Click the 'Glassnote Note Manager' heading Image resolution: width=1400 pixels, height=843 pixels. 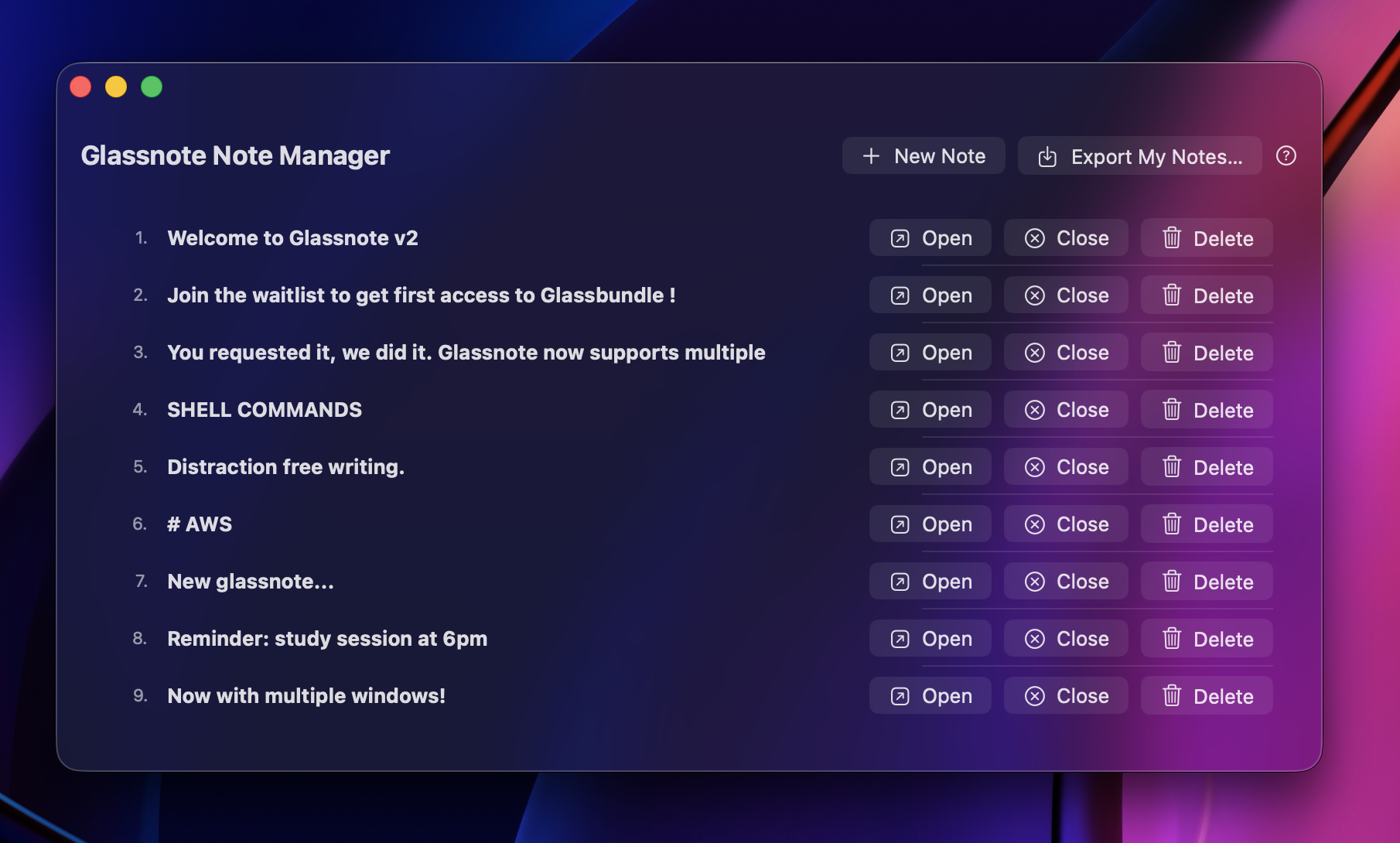pyautogui.click(x=235, y=156)
